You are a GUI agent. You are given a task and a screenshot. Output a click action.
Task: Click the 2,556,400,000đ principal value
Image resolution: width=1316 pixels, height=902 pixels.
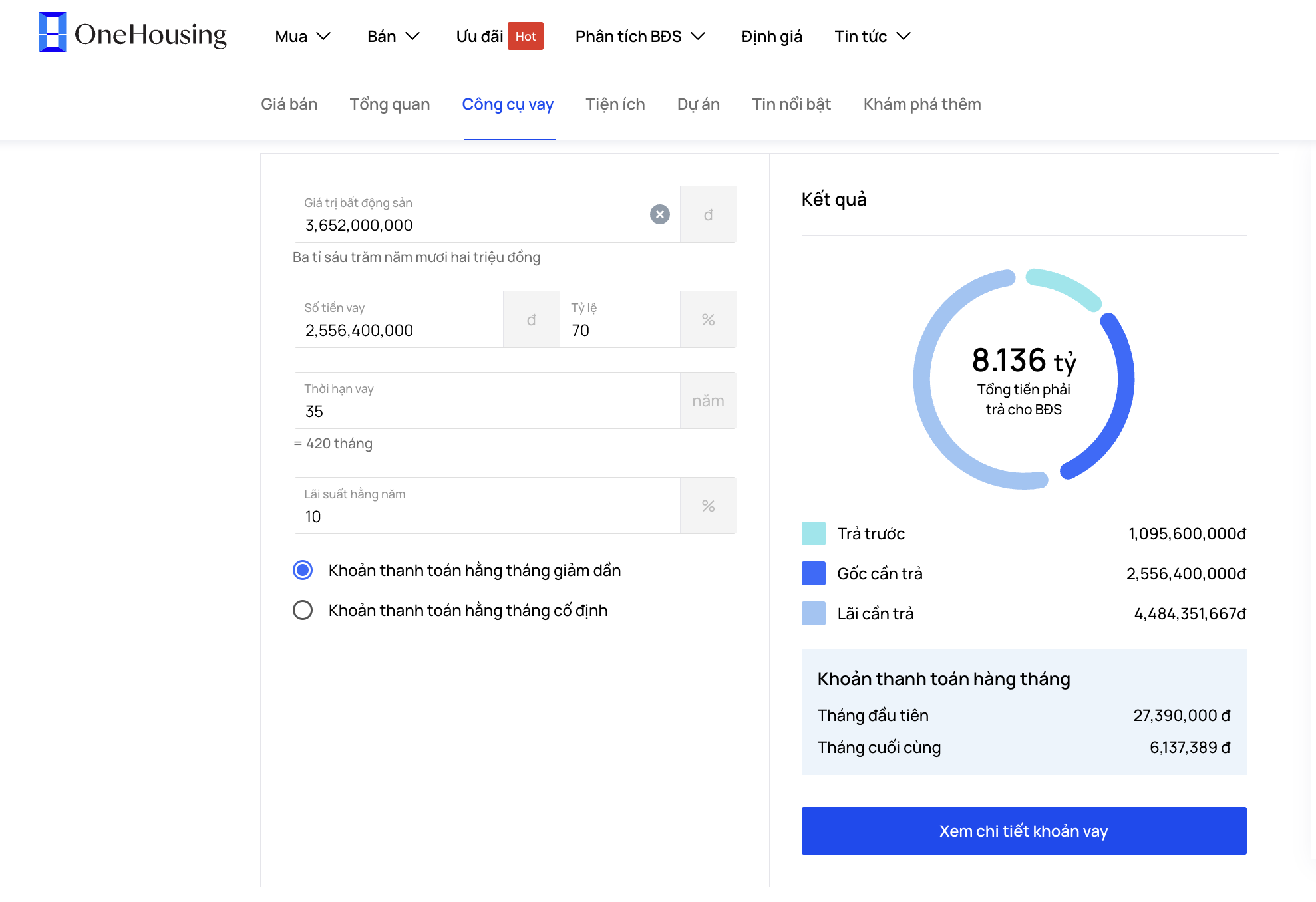1186,573
